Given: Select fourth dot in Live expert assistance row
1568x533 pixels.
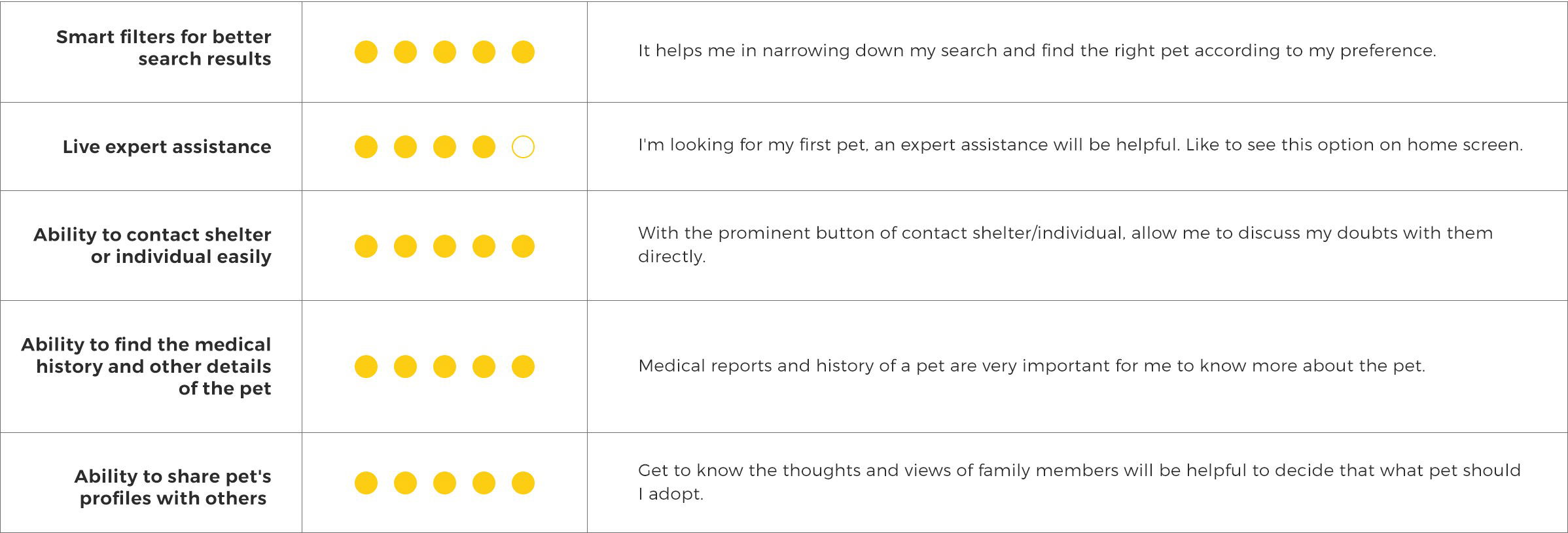Looking at the screenshot, I should (x=484, y=146).
